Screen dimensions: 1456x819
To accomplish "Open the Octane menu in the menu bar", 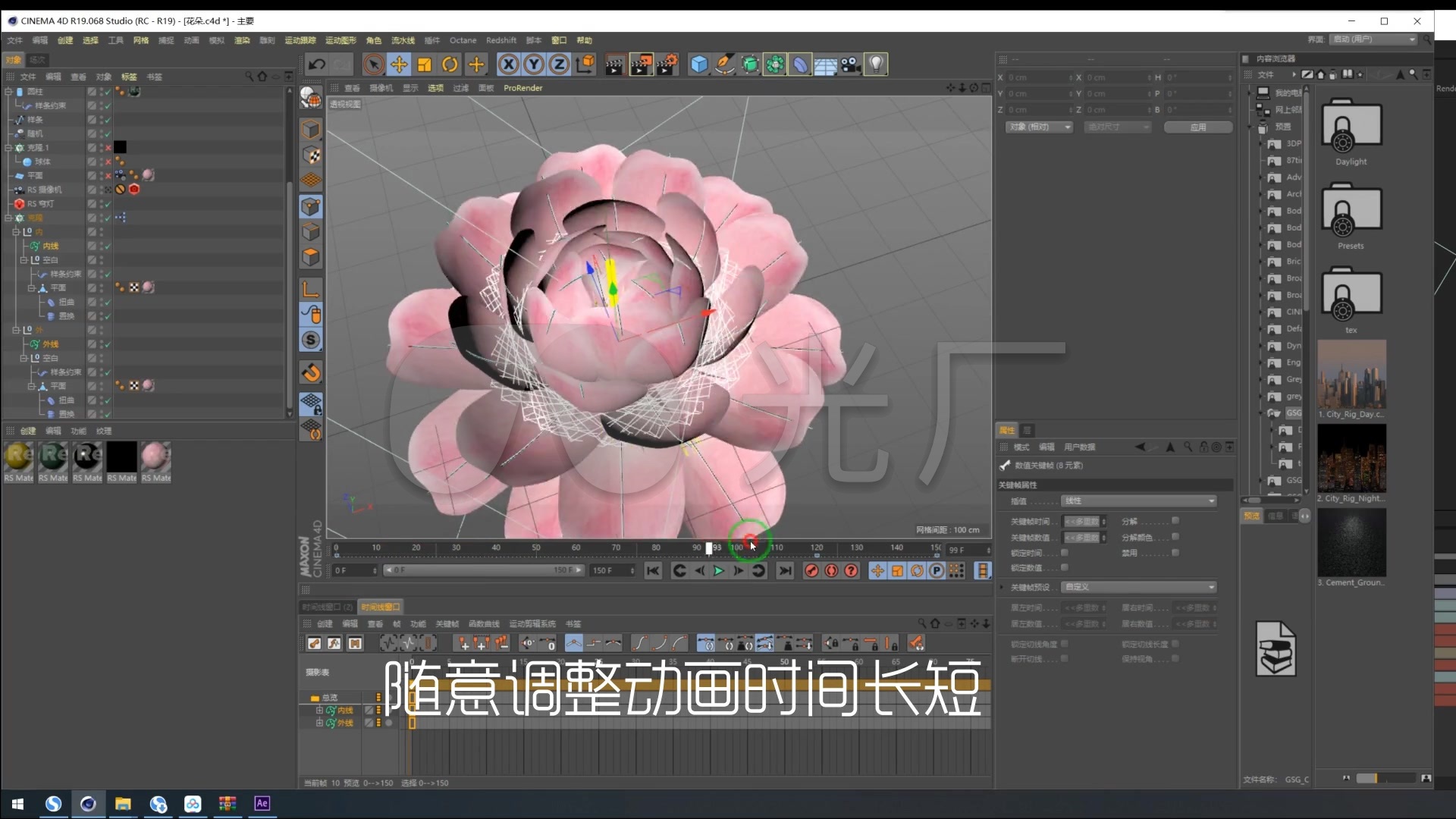I will coord(463,40).
